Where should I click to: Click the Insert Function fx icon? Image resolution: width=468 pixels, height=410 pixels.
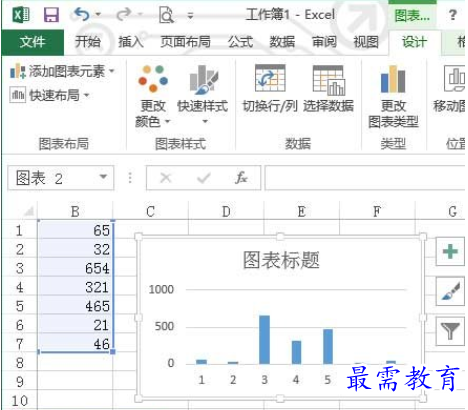pyautogui.click(x=241, y=178)
